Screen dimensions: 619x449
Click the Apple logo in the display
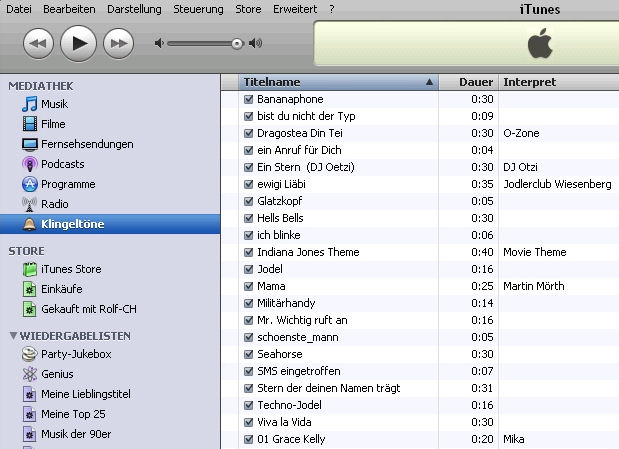(x=540, y=43)
